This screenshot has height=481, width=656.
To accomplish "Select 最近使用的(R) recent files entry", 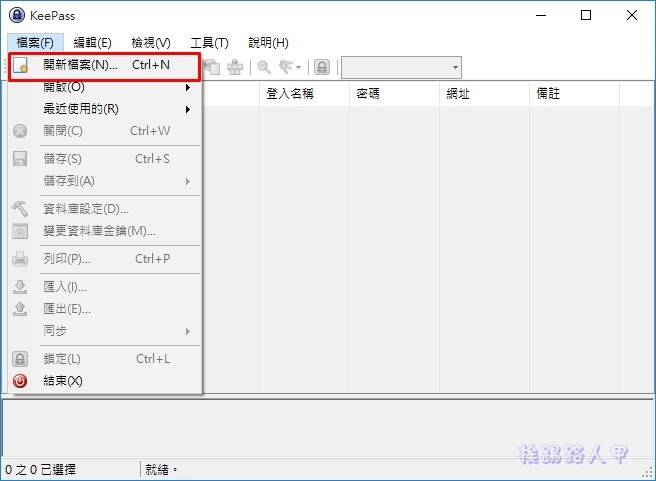I will click(x=105, y=109).
